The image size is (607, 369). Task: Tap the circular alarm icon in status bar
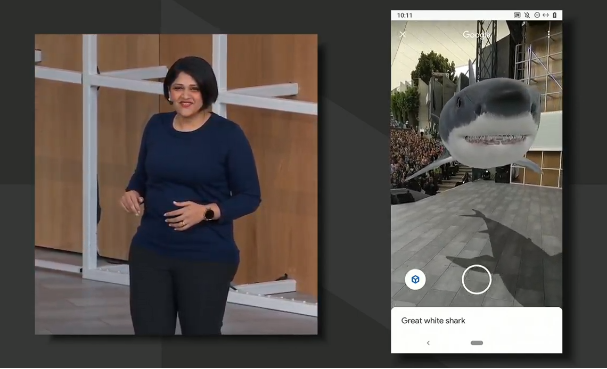(537, 15)
